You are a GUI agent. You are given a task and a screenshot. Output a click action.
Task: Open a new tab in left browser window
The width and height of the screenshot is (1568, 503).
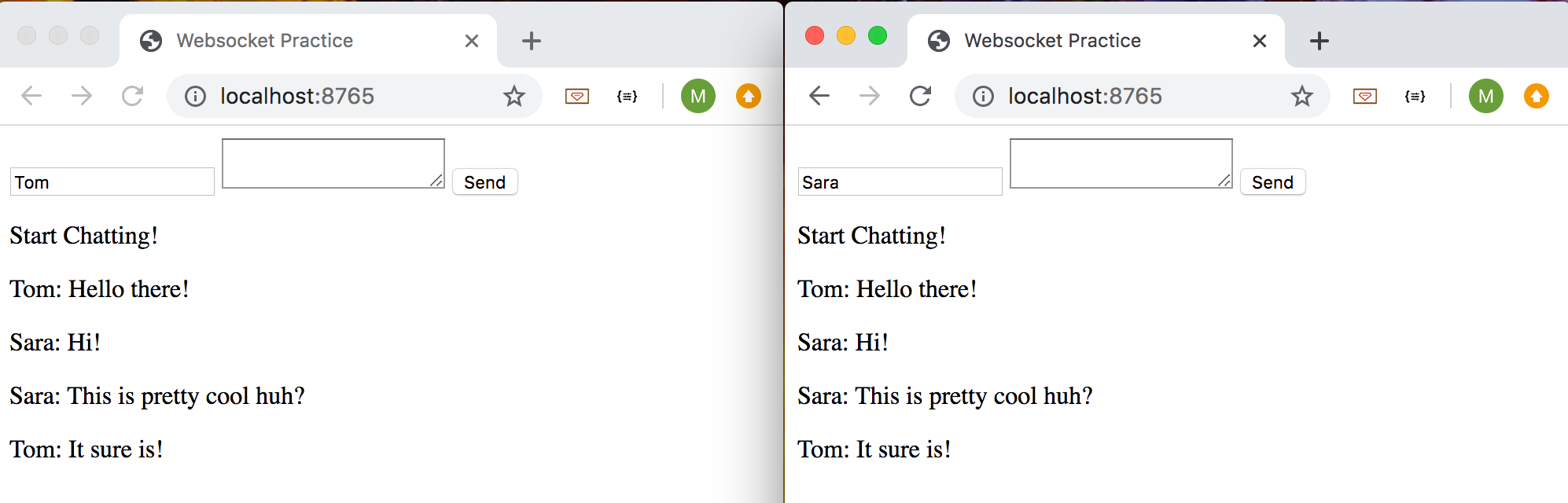click(x=532, y=41)
